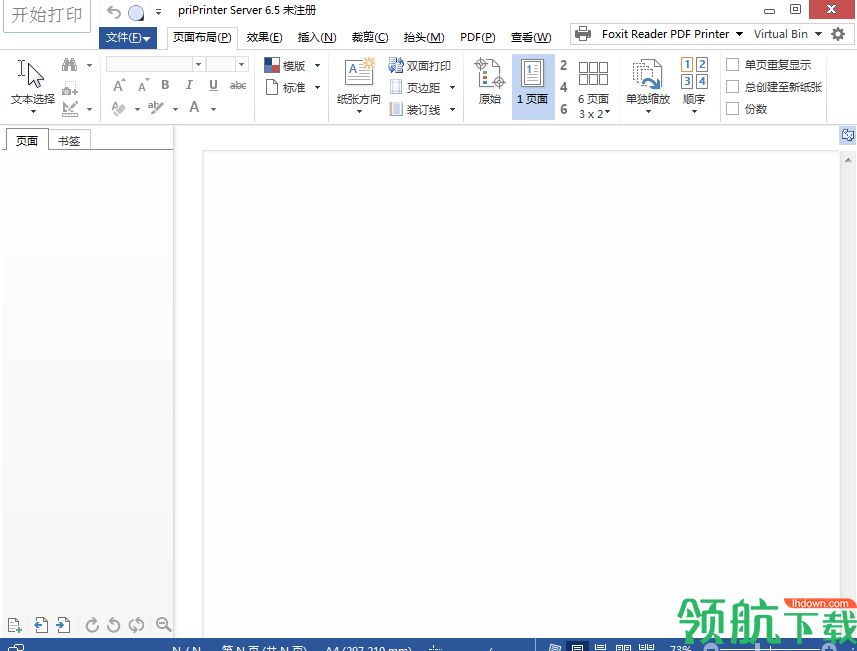The image size is (857, 651).
Task: Open the font size combo box dropdown
Action: (x=241, y=64)
